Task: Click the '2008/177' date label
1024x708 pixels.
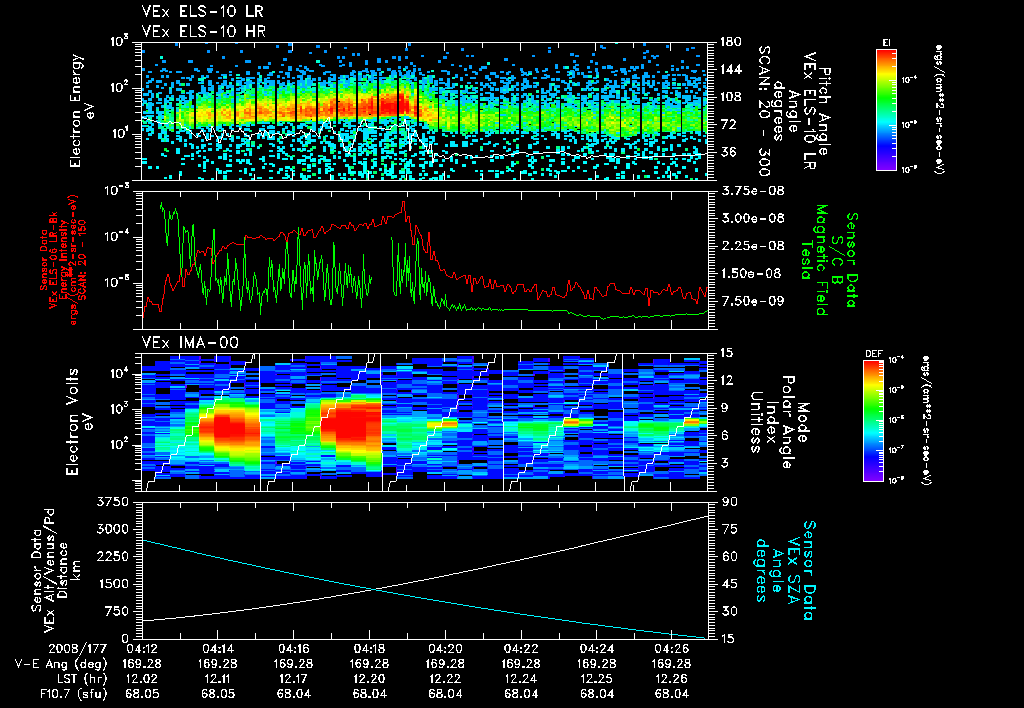Action: coord(79,650)
